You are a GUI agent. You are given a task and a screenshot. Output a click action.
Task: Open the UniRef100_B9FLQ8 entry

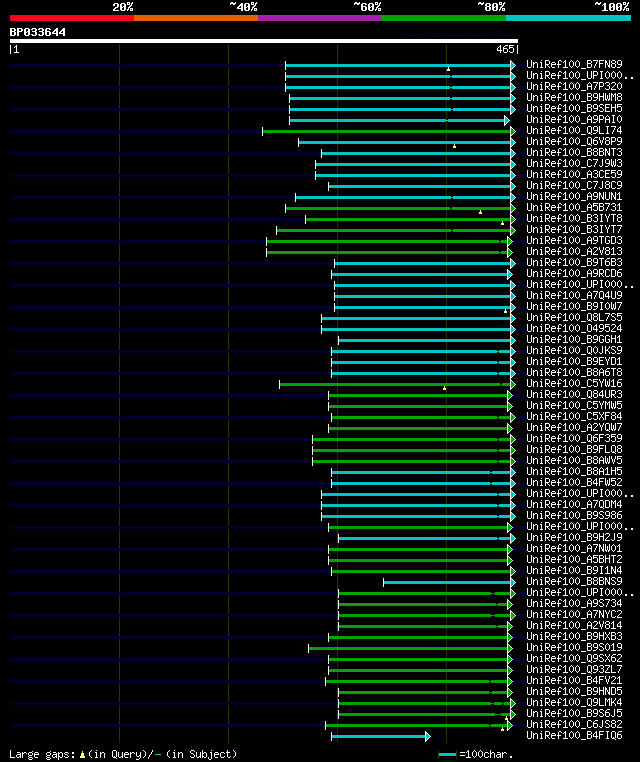tap(574, 450)
